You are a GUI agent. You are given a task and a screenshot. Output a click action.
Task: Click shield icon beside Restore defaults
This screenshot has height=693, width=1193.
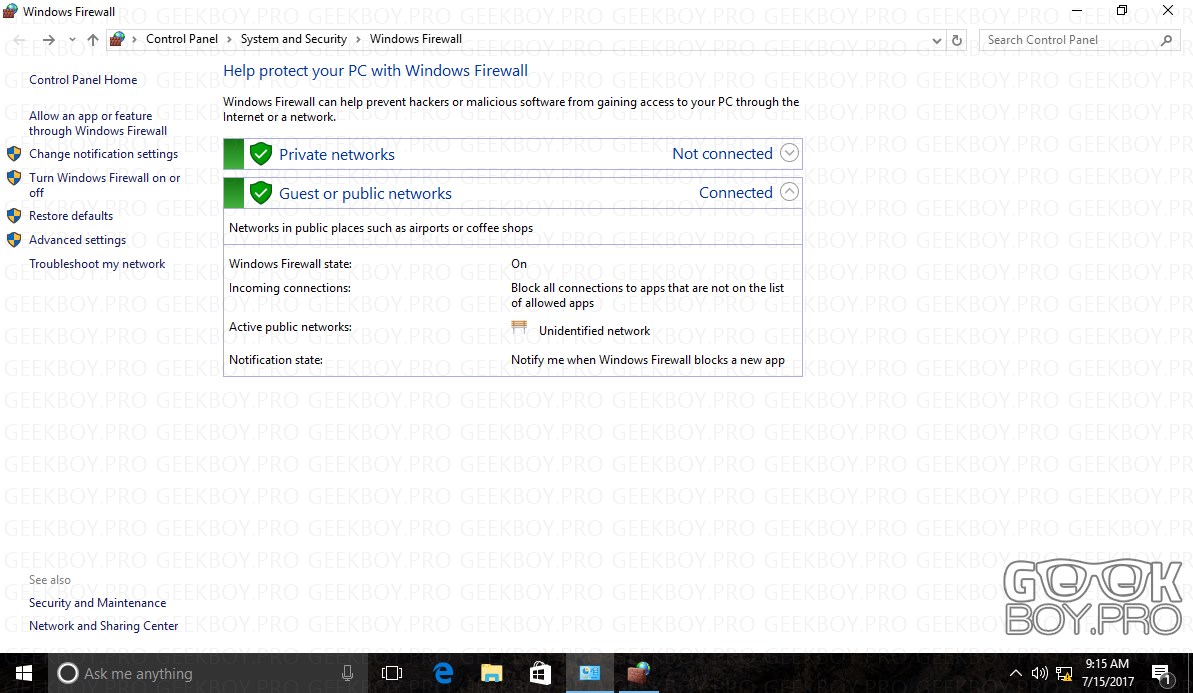point(14,216)
